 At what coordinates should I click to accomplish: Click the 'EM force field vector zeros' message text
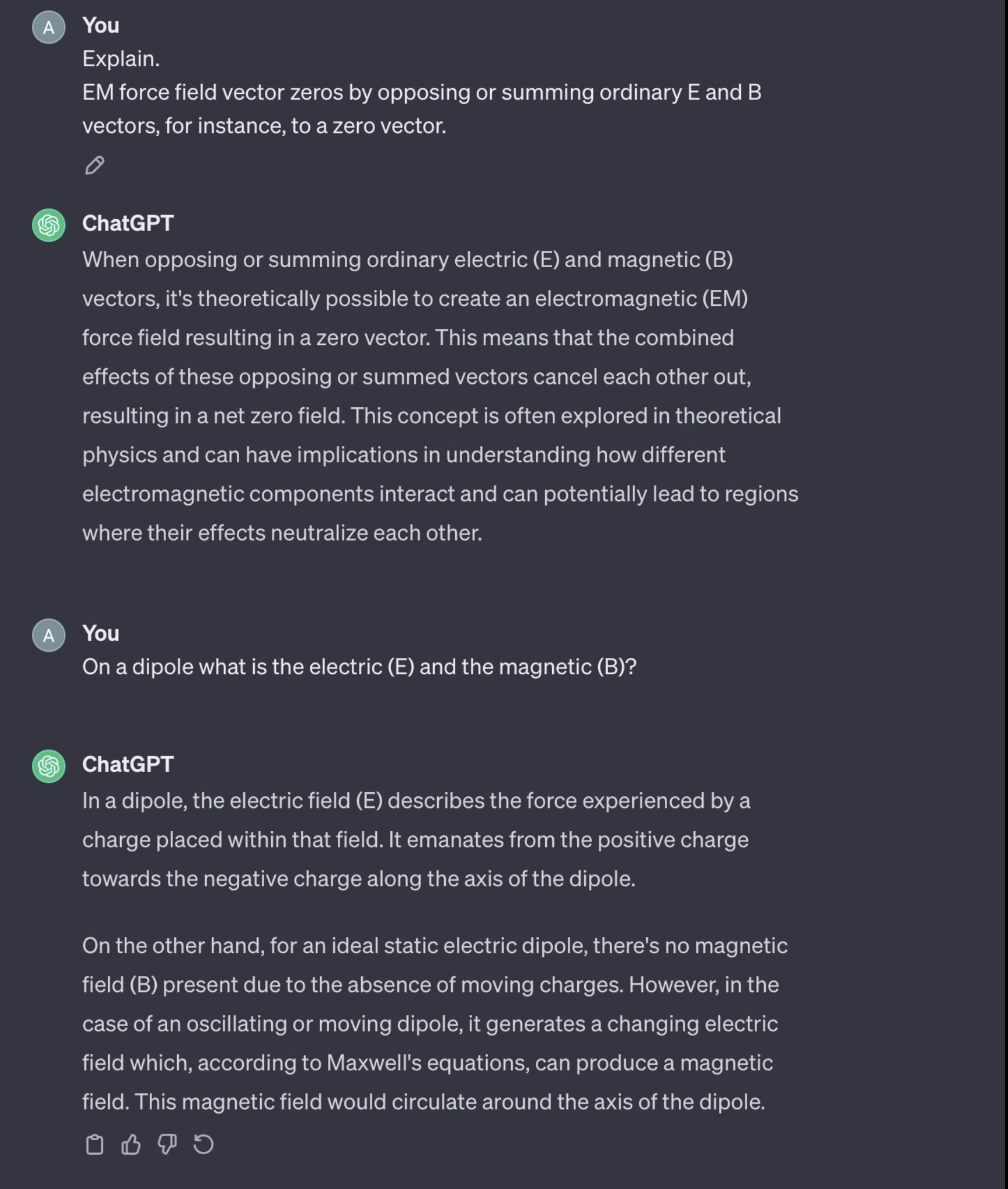point(422,109)
